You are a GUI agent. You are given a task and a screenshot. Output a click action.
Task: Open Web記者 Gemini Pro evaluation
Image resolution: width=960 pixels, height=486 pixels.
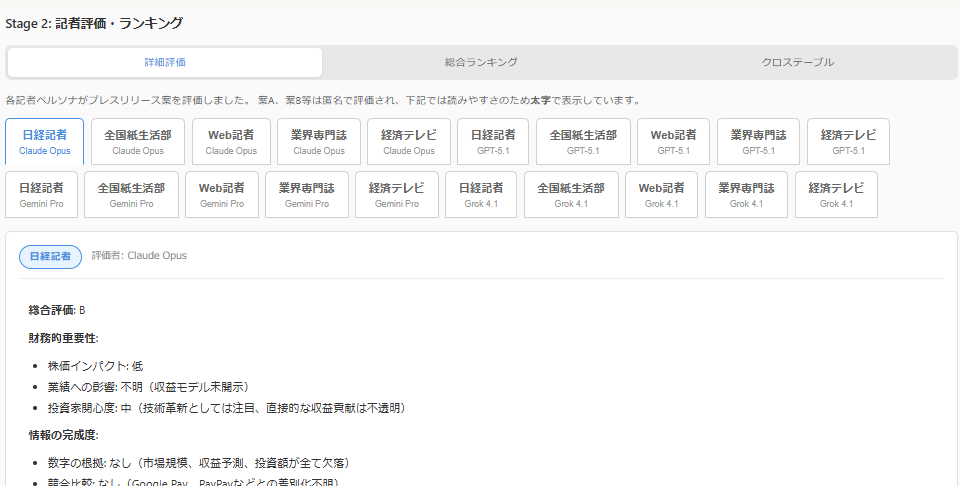tap(222, 195)
